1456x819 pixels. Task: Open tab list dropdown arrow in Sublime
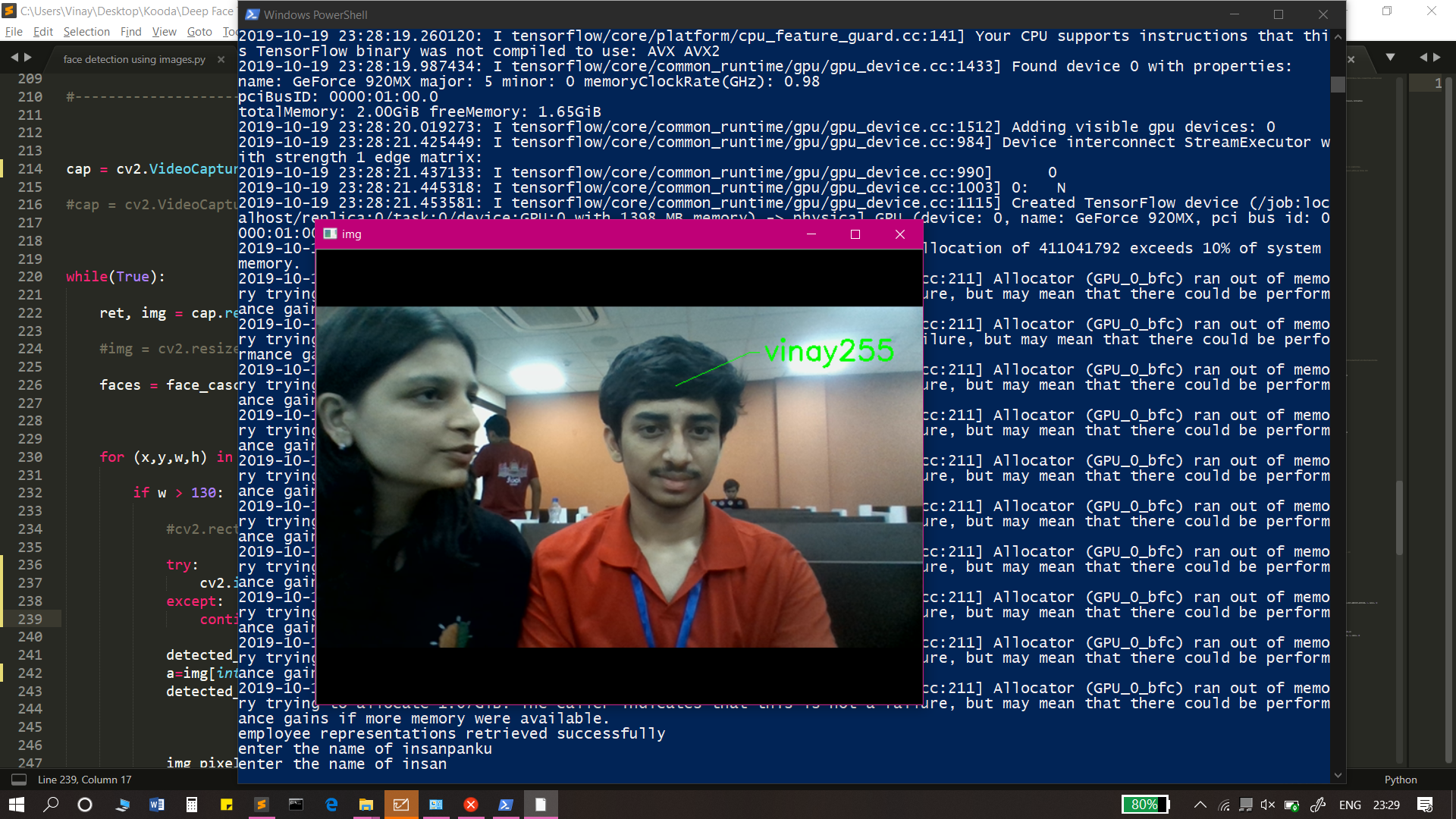coord(1390,58)
